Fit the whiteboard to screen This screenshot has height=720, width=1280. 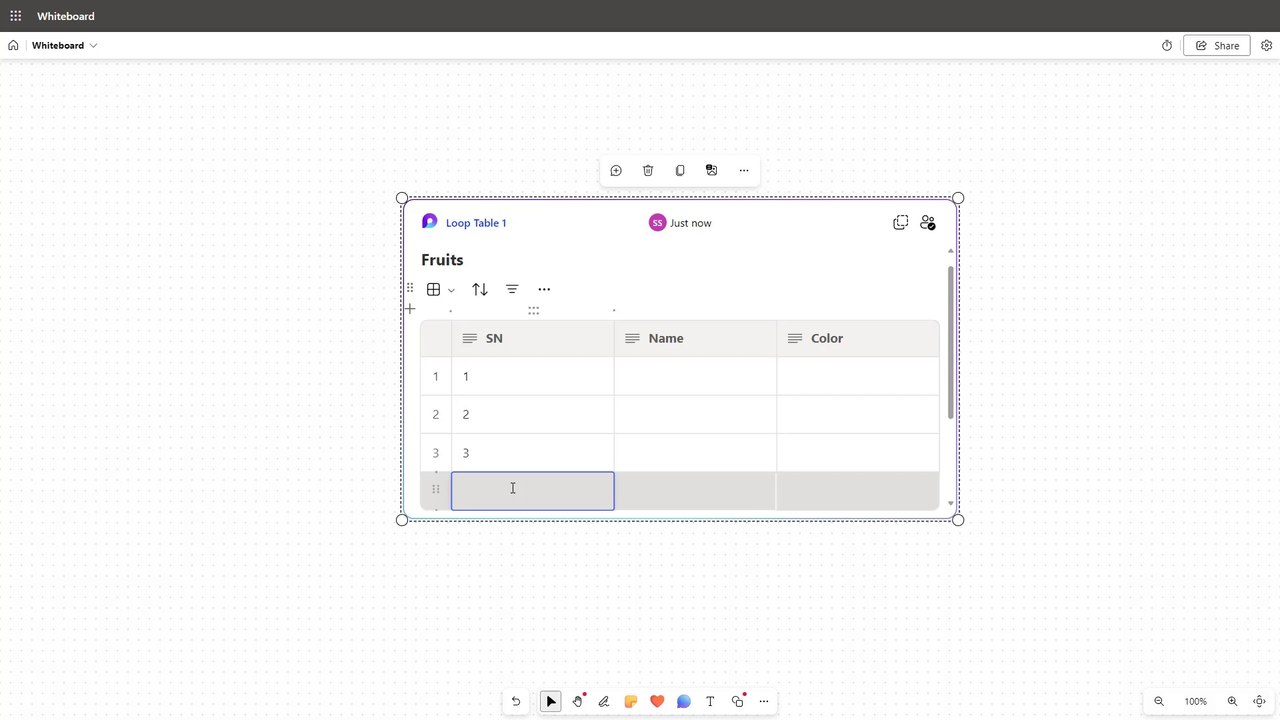[1260, 702]
